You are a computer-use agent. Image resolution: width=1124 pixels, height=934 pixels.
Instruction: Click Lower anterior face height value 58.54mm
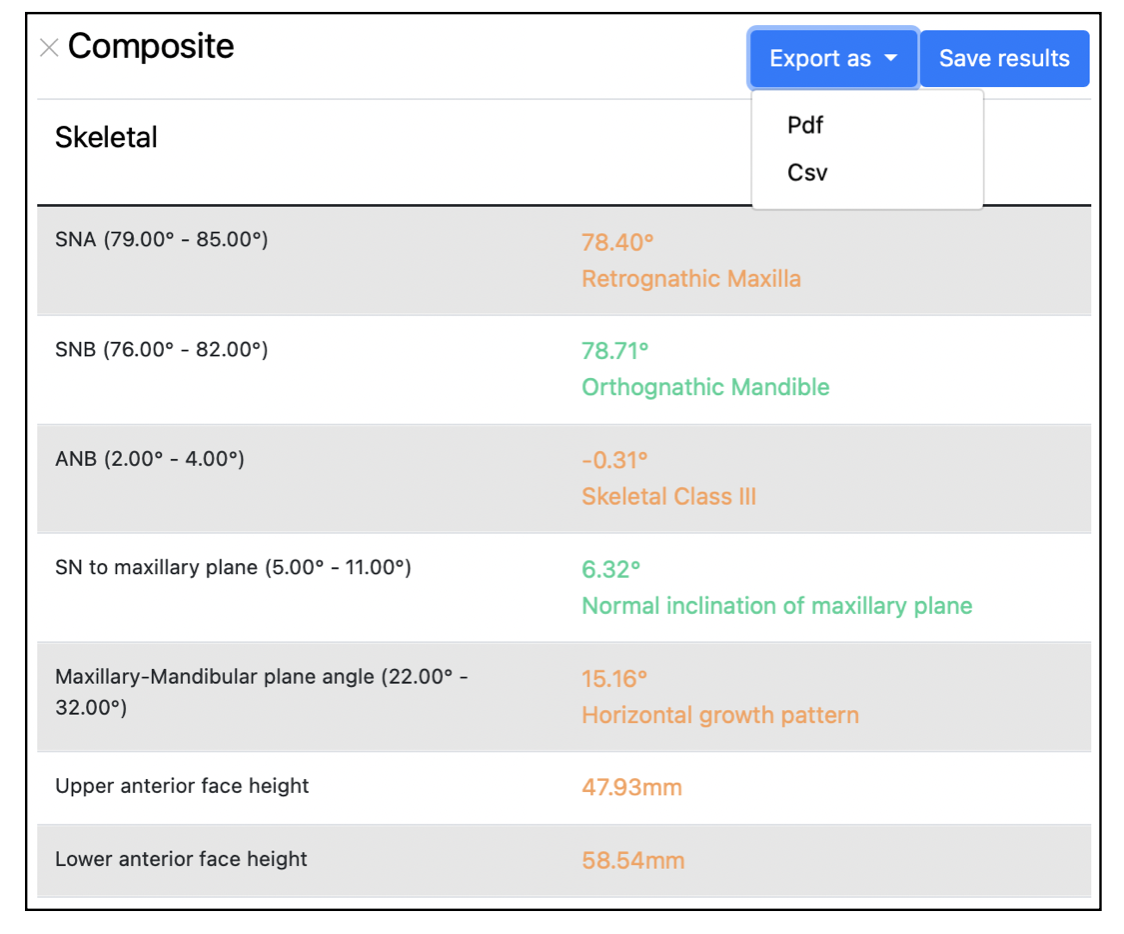(x=633, y=860)
